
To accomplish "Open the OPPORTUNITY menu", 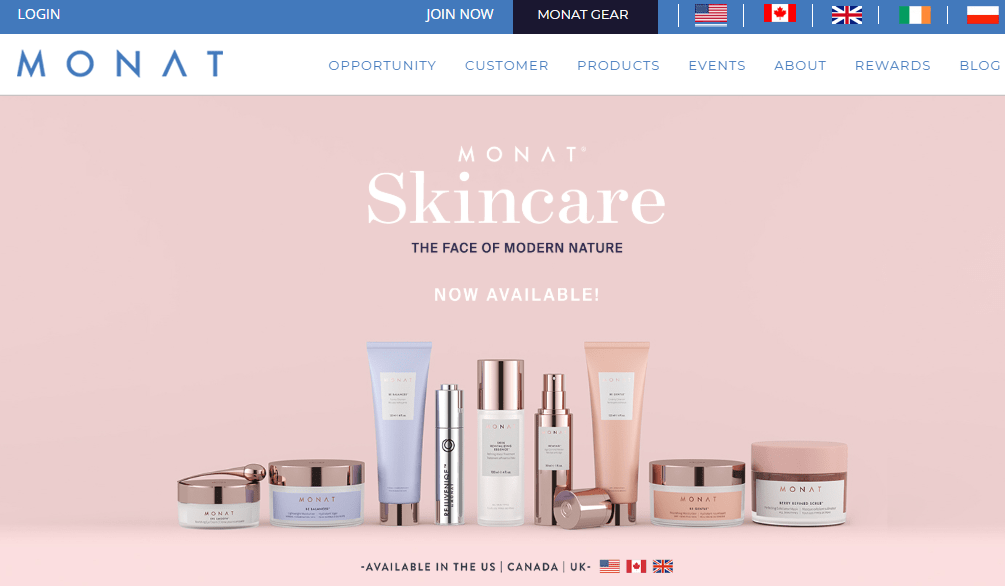I will [x=382, y=65].
